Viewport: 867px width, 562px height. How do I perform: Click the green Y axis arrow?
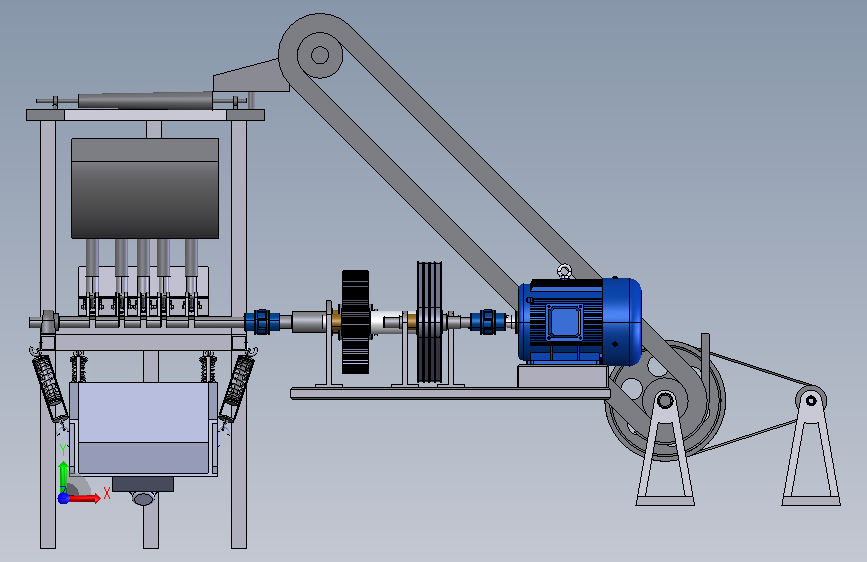click(63, 475)
